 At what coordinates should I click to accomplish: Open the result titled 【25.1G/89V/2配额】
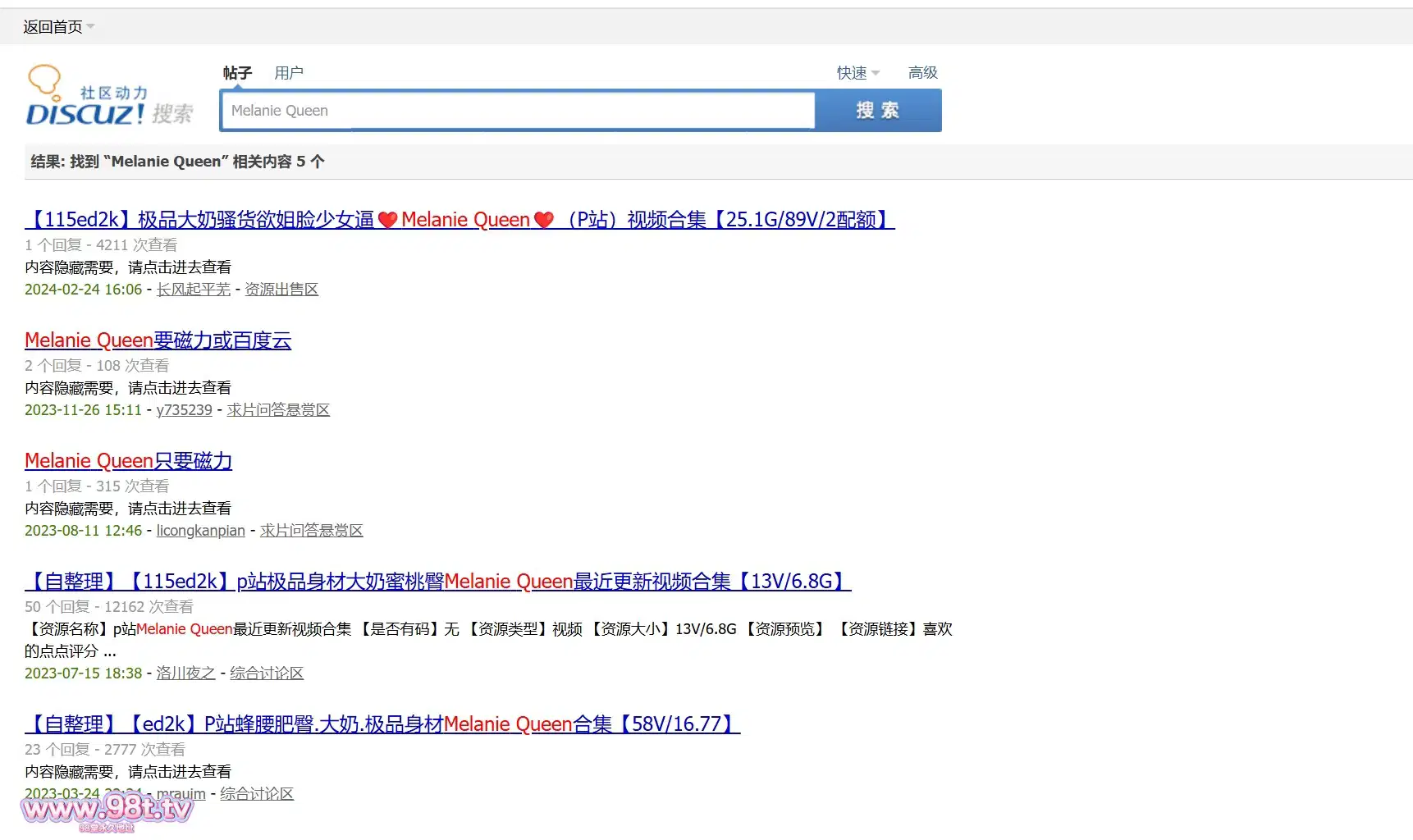460,219
